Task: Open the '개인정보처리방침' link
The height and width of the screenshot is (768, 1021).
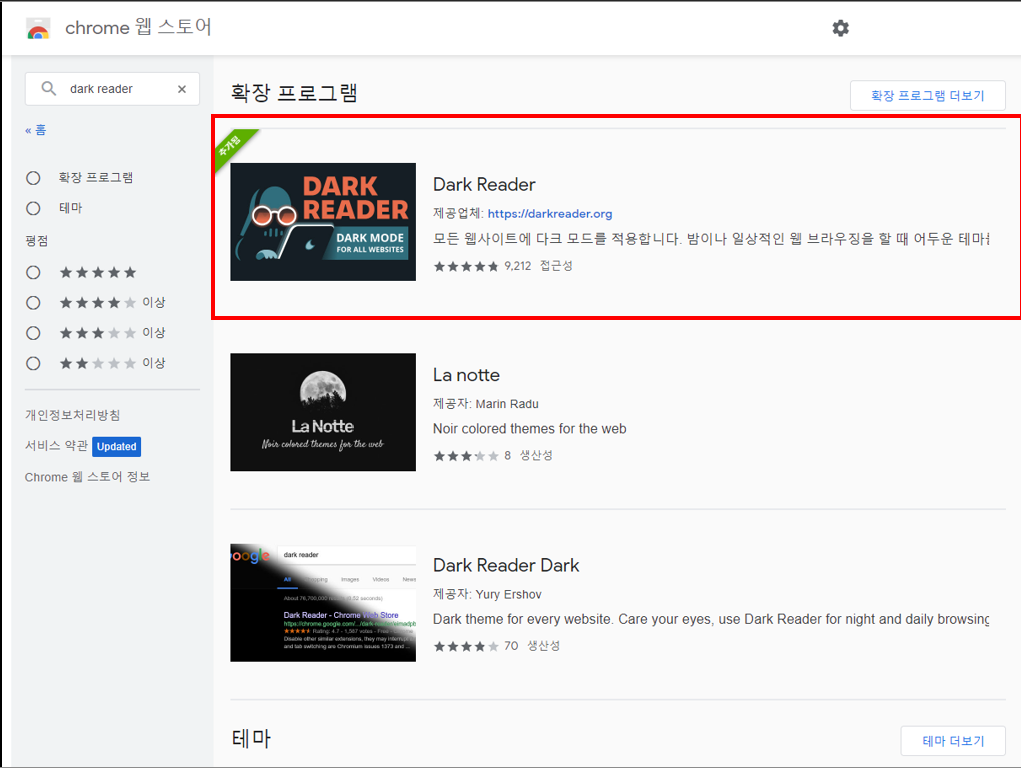Action: 72,415
